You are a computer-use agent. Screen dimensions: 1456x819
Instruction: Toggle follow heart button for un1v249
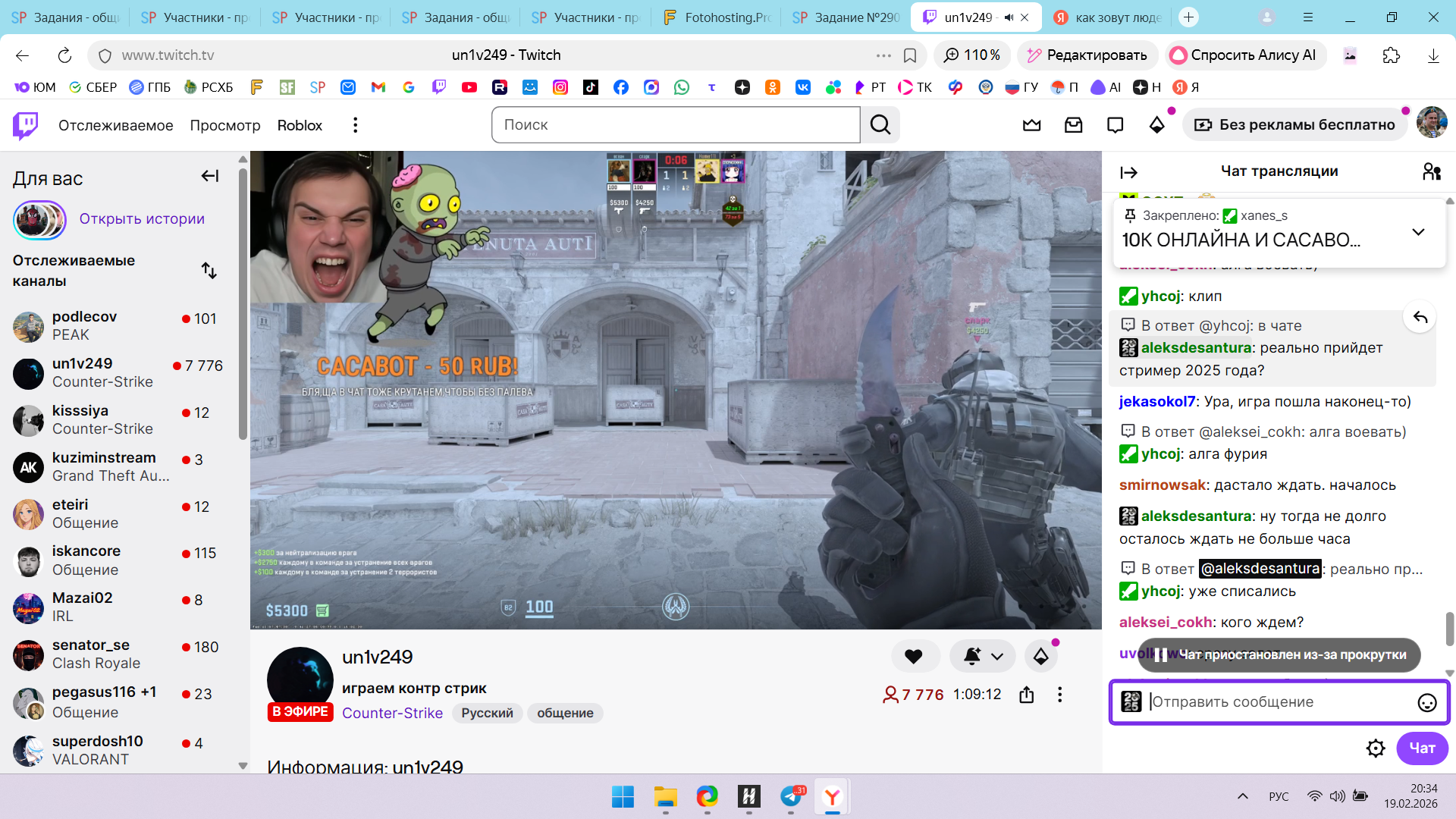click(914, 657)
